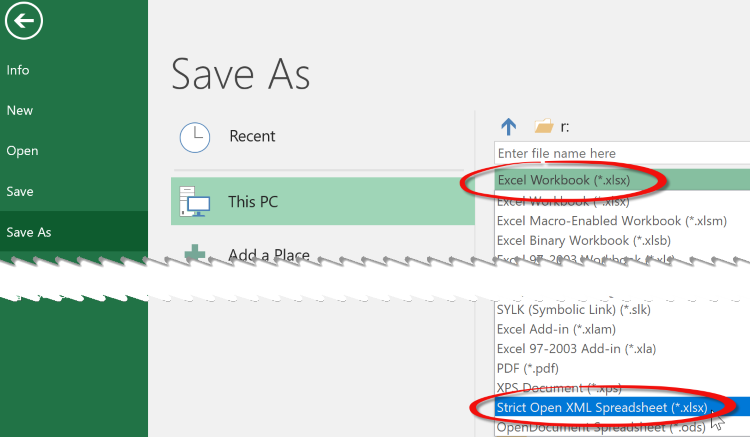Go up one folder level arrow
Image resolution: width=750 pixels, height=437 pixels.
coord(508,127)
